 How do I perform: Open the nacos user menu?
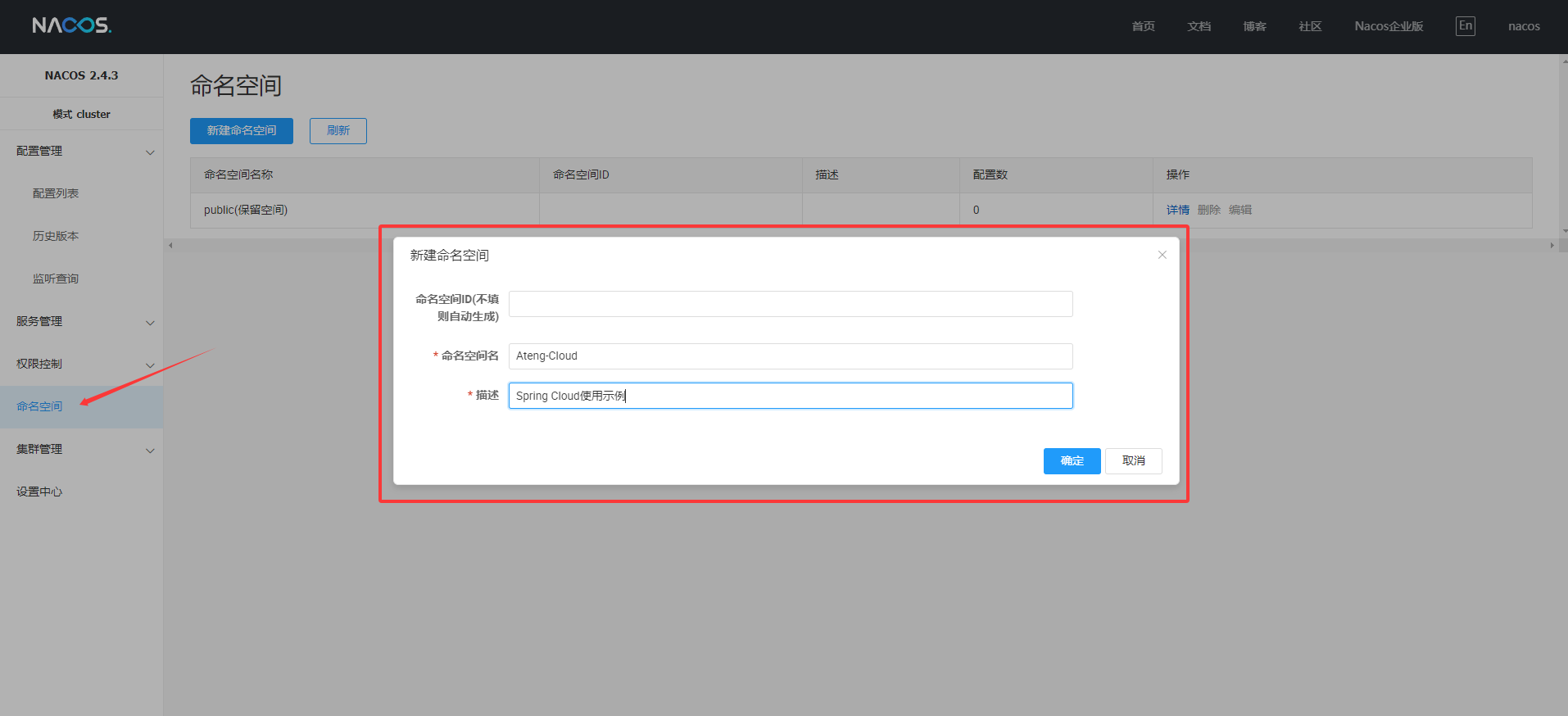(1523, 26)
